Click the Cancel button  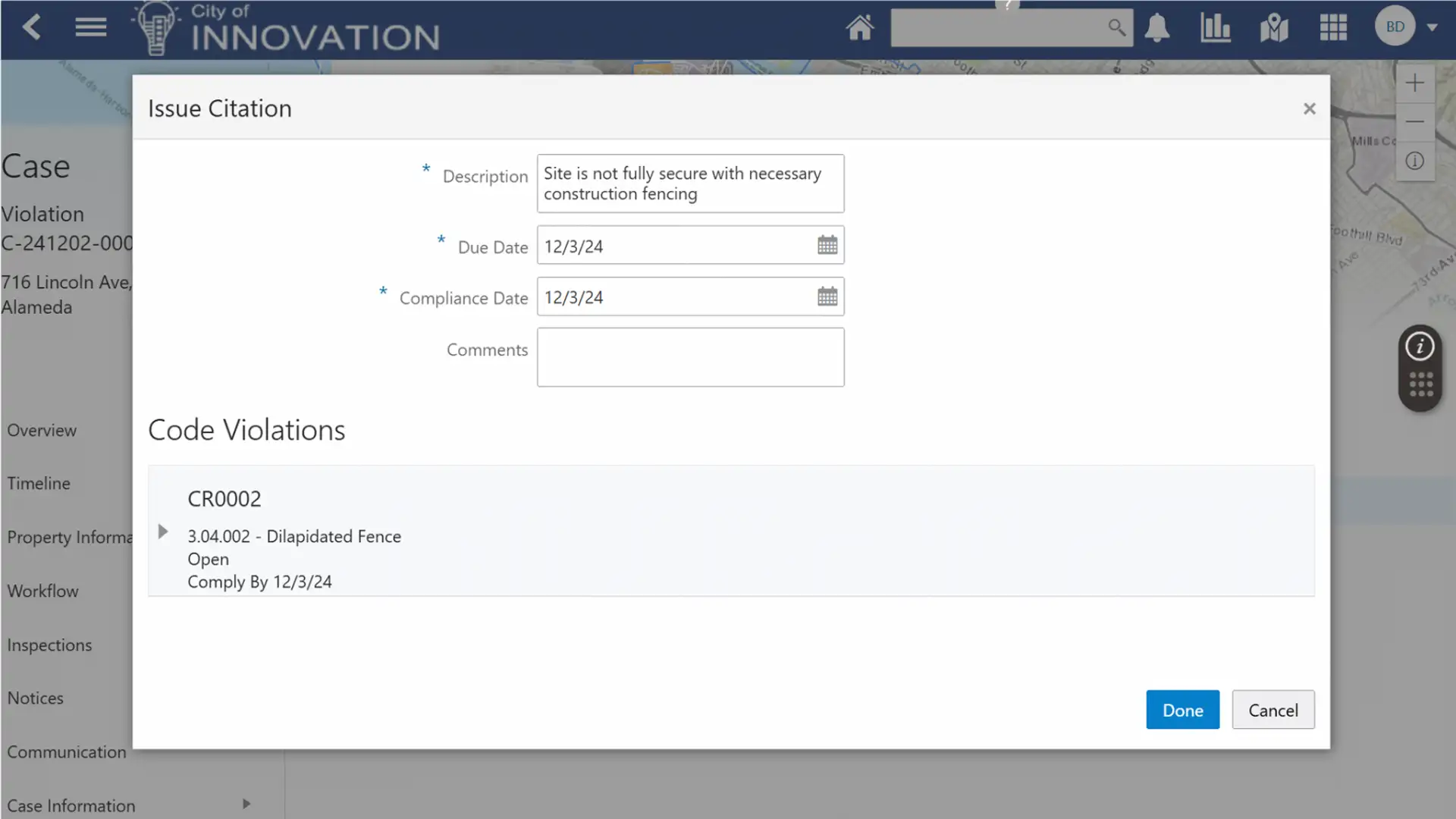pyautogui.click(x=1272, y=711)
